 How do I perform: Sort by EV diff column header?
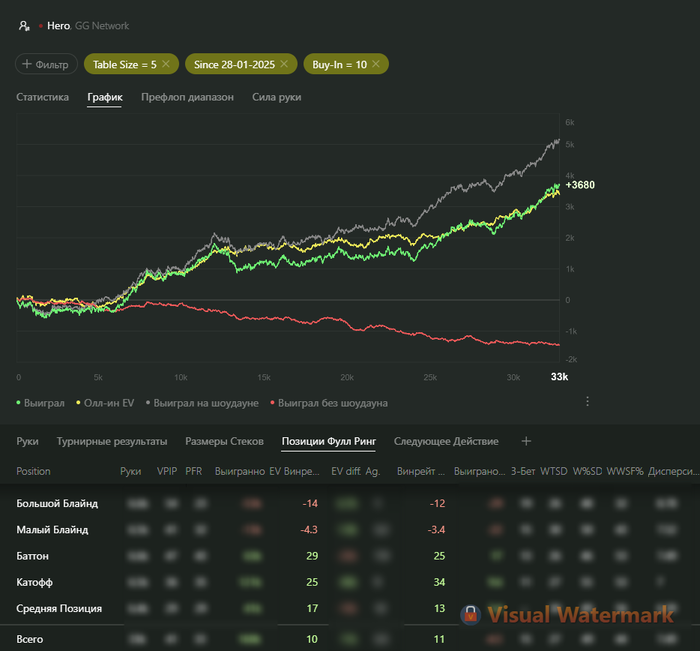click(346, 471)
